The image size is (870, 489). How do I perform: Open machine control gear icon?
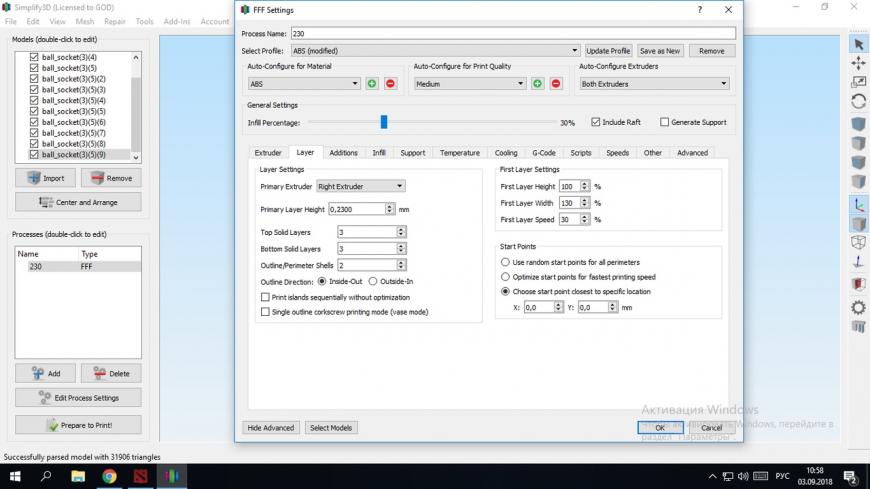[858, 307]
